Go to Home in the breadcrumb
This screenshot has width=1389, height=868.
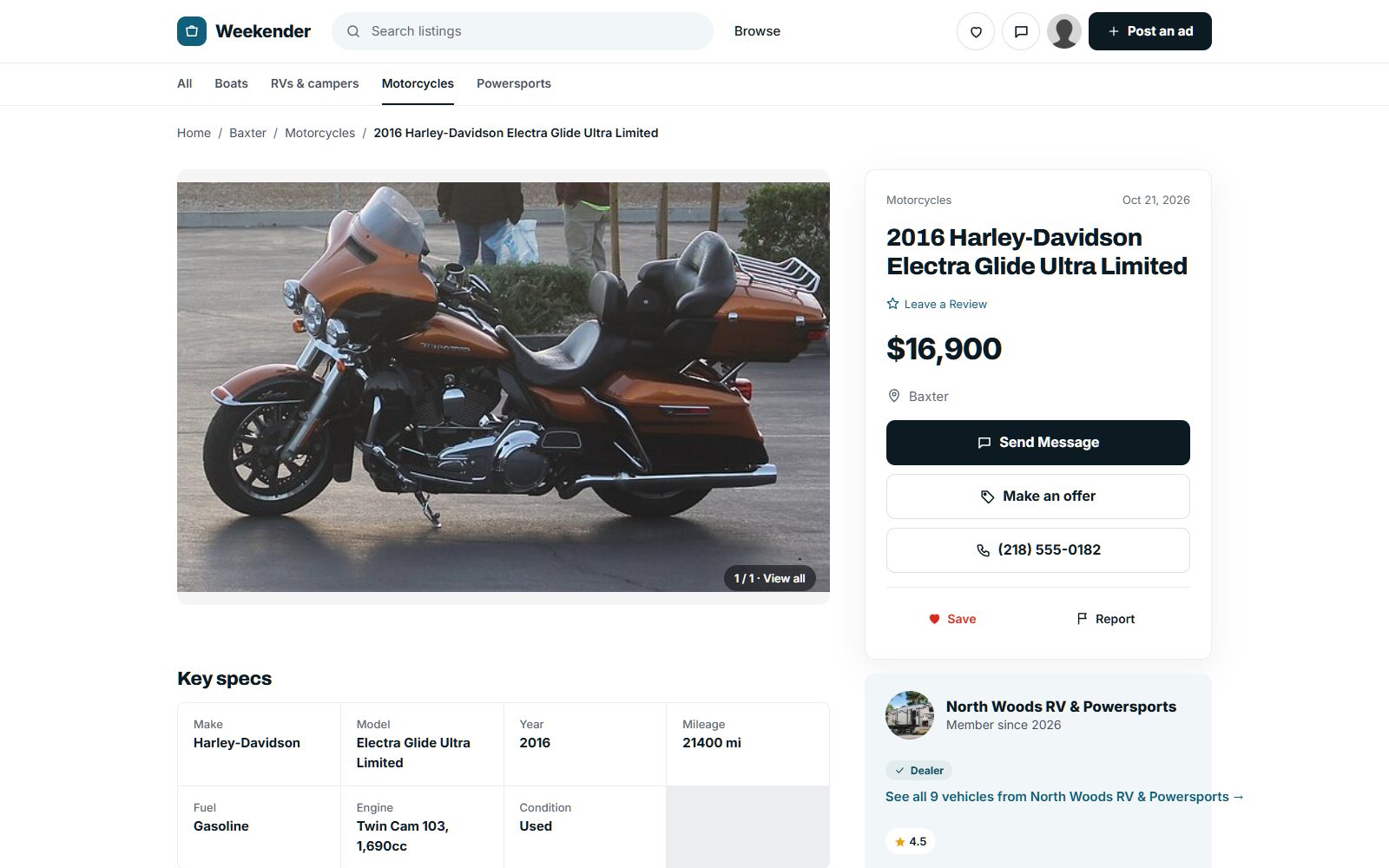tap(194, 133)
